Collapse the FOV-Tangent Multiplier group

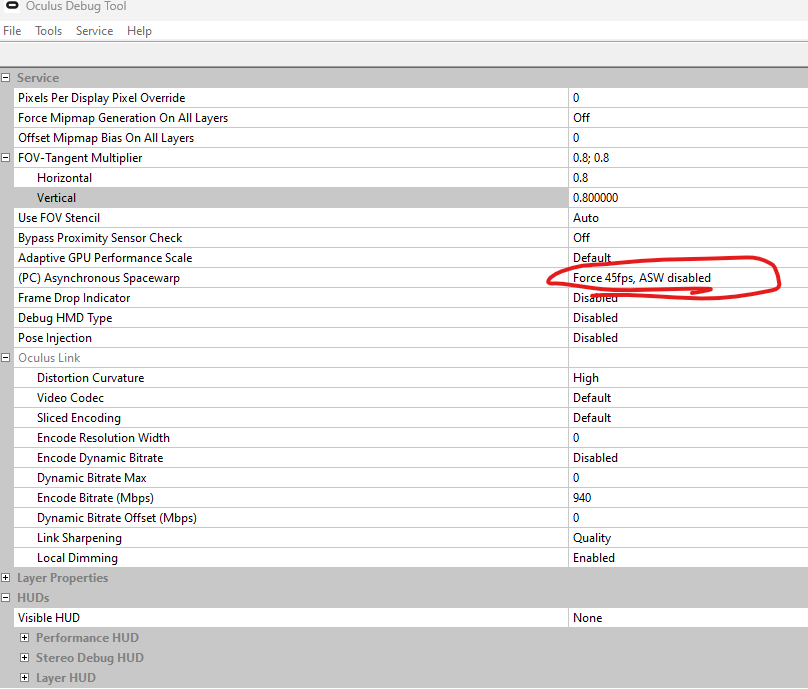pos(6,158)
